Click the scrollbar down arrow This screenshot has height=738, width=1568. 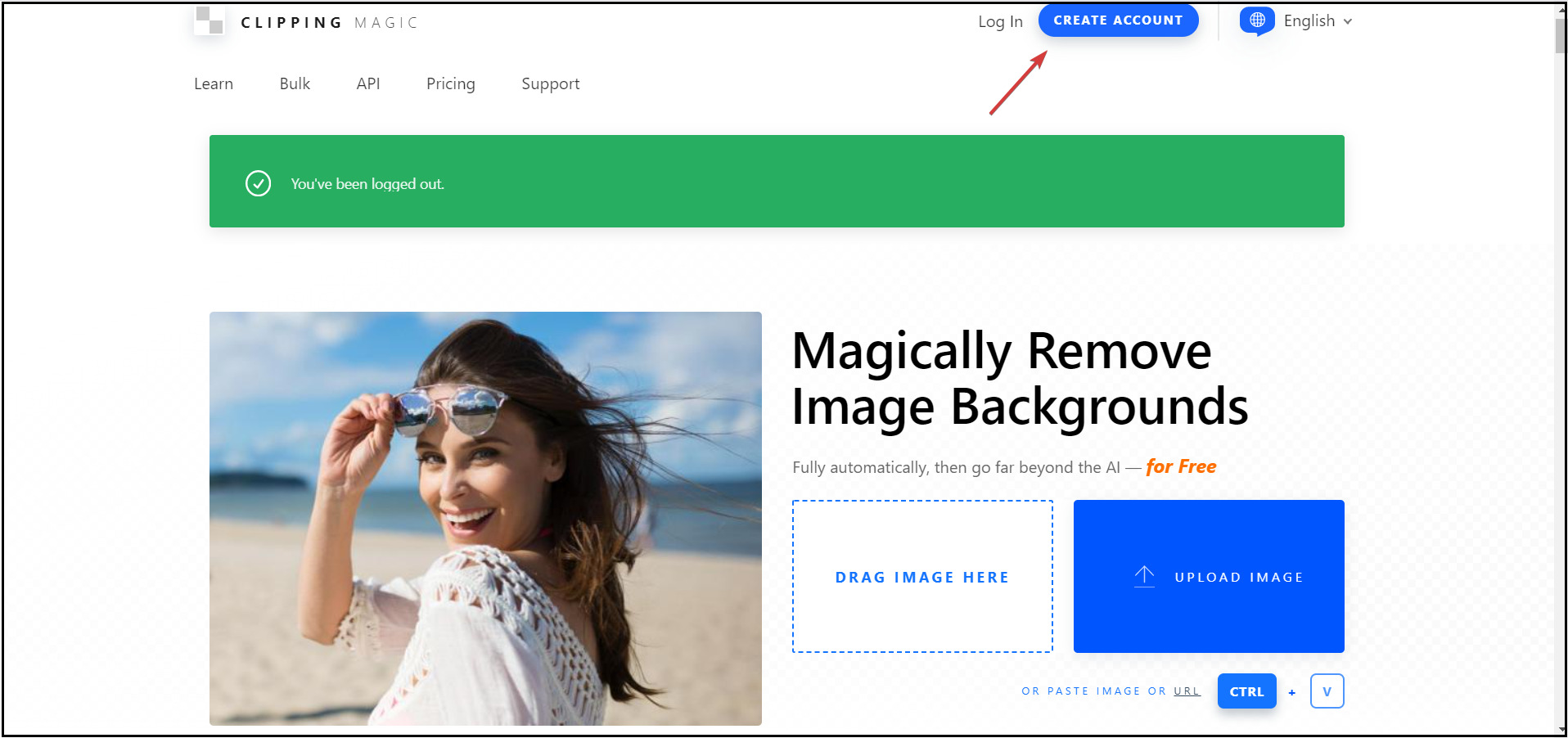point(1561,729)
